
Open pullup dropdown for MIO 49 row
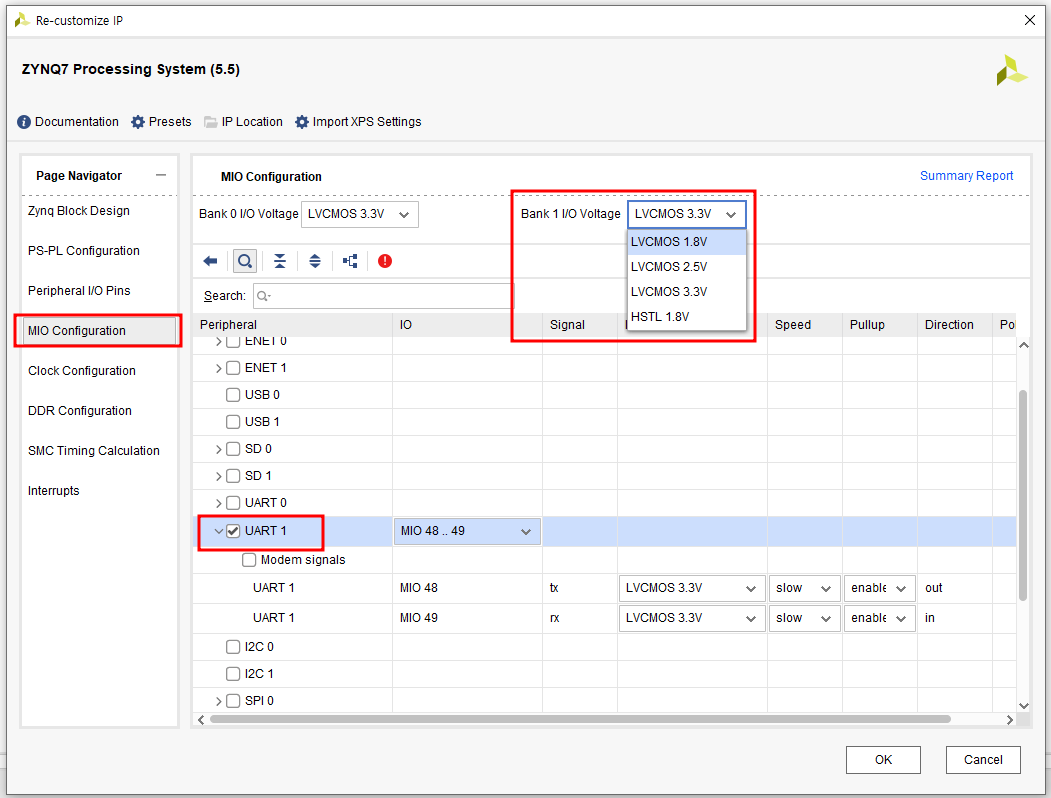coord(879,618)
